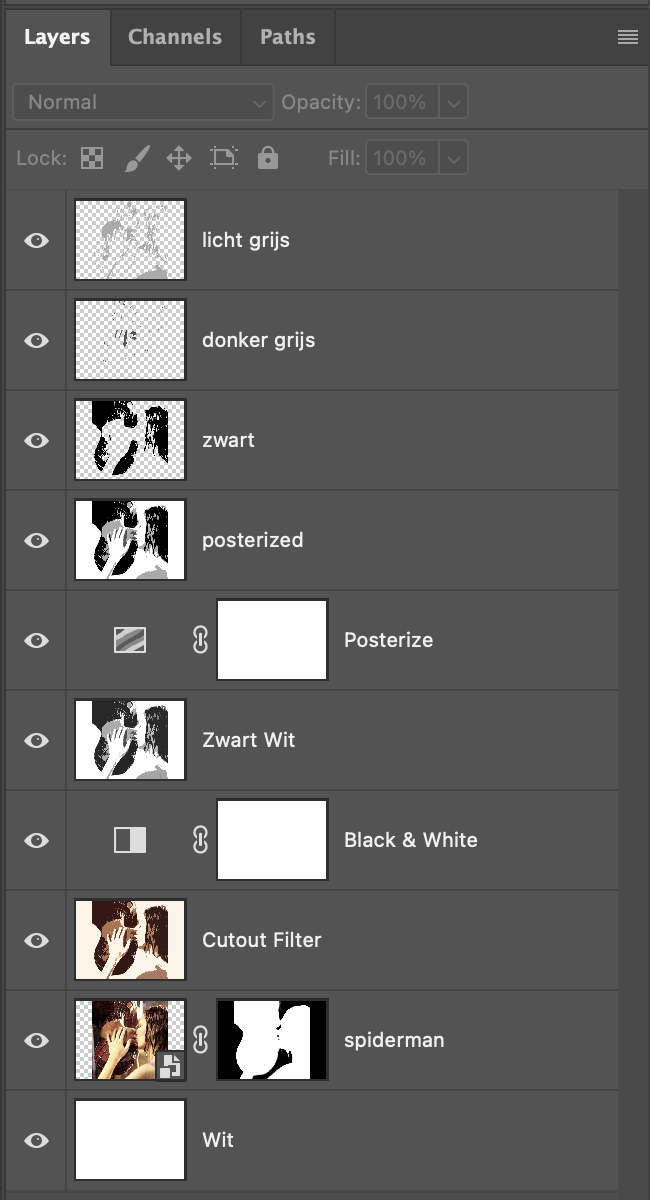Viewport: 650px width, 1200px height.
Task: Switch to the Channels tab
Action: point(175,37)
